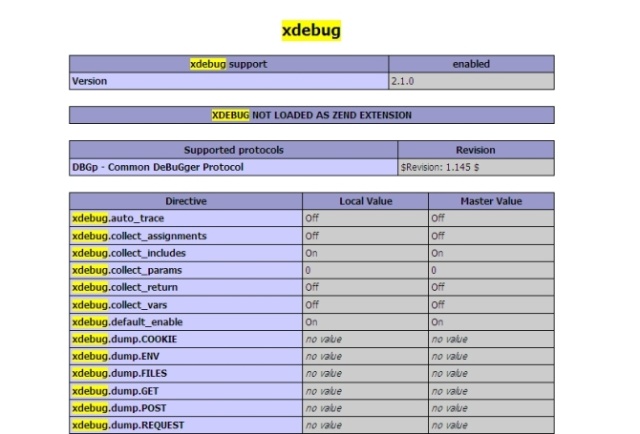Click local 'no value' for xdebug.dump.FILES

(366, 374)
